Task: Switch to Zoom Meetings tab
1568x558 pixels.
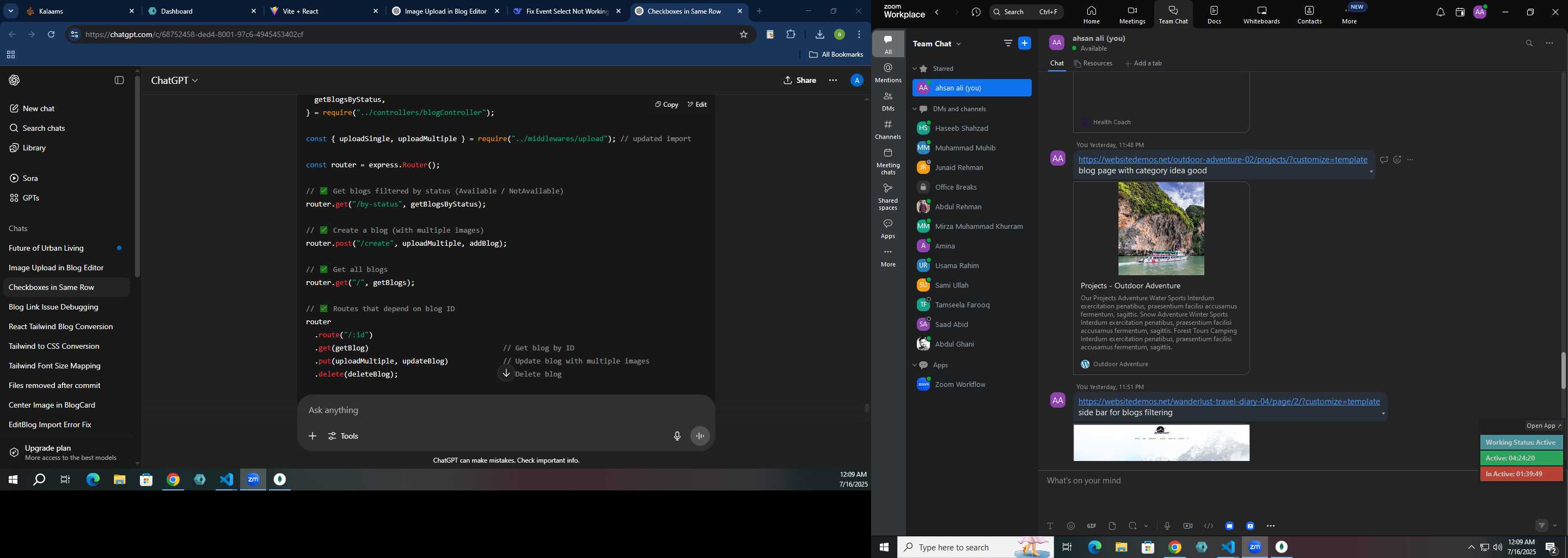Action: click(x=1132, y=15)
